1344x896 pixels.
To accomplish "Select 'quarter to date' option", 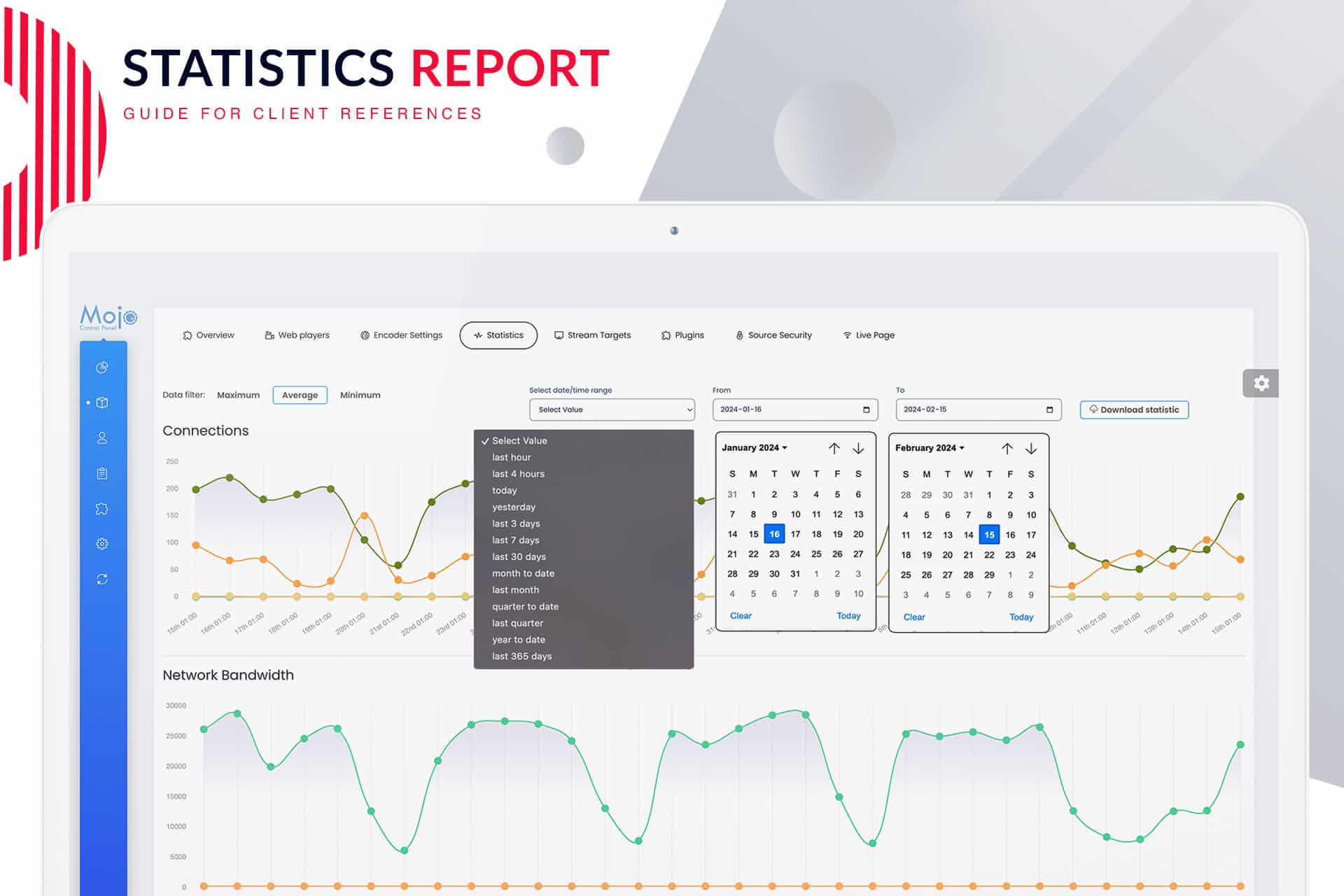I will (583, 606).
